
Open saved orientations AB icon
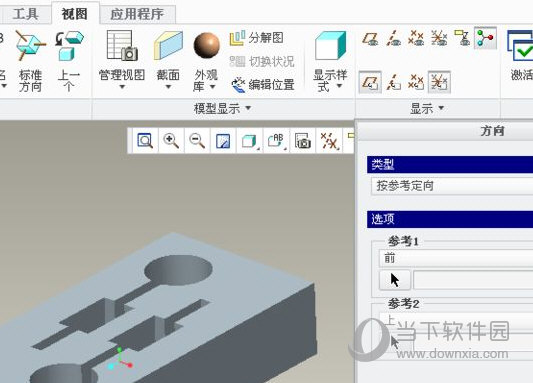coord(276,141)
